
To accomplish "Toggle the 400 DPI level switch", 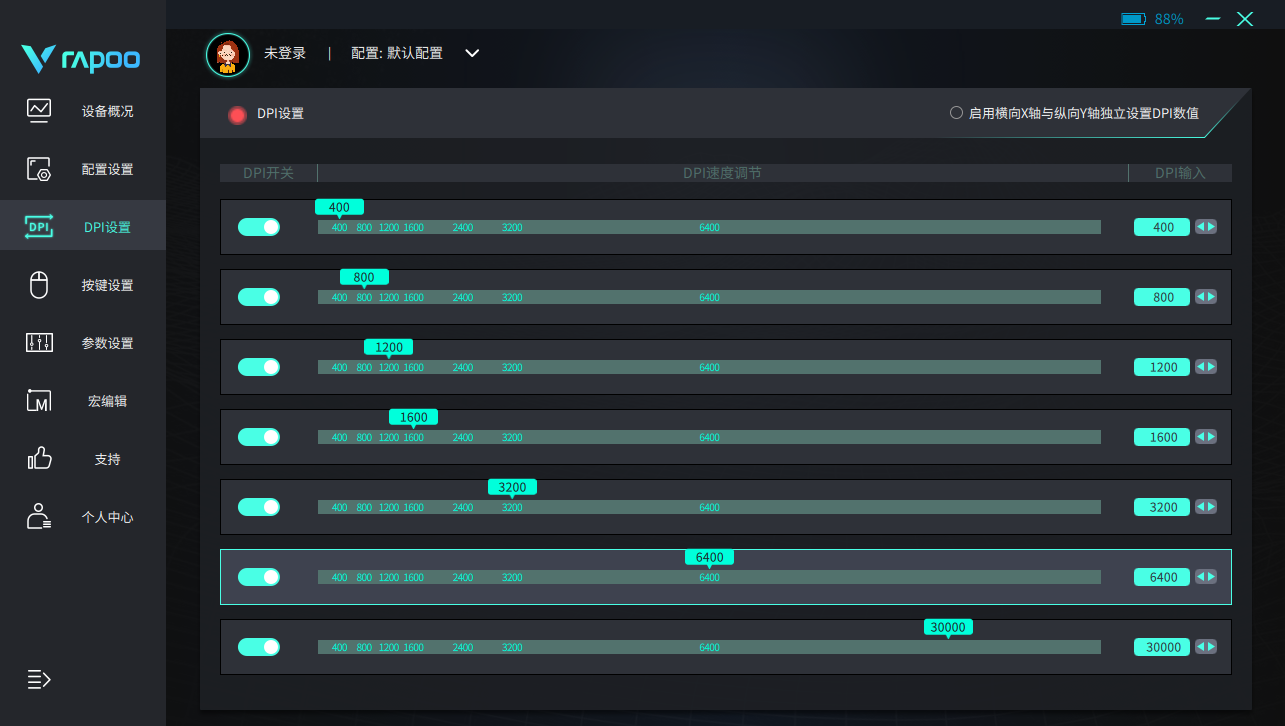I will point(259,227).
